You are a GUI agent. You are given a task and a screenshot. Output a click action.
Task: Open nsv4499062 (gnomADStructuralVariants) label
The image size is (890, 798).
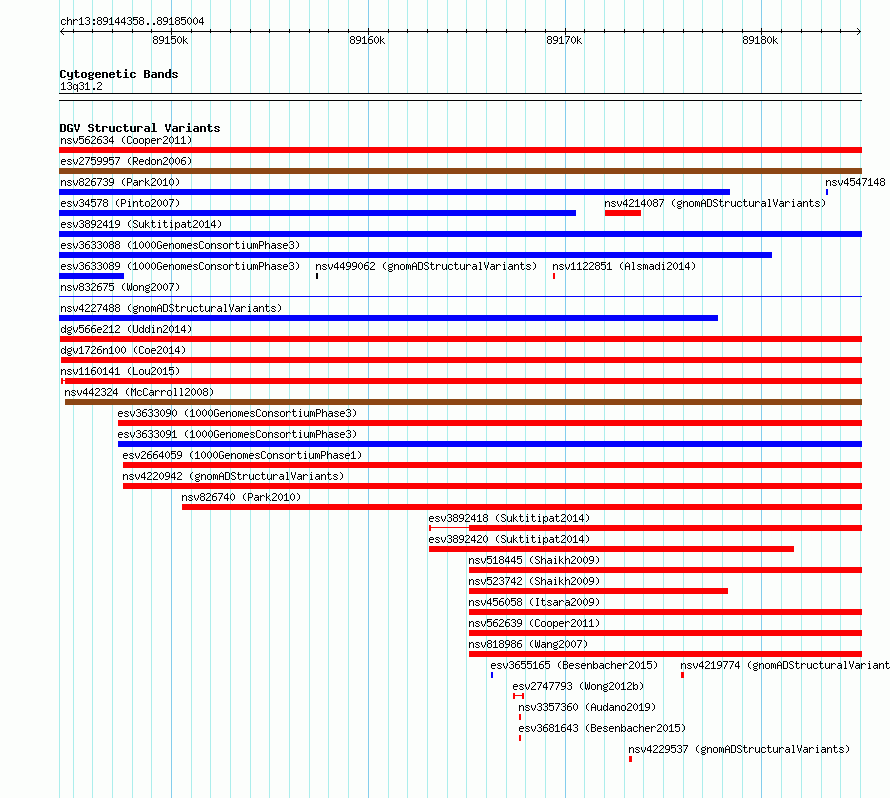[x=426, y=266]
